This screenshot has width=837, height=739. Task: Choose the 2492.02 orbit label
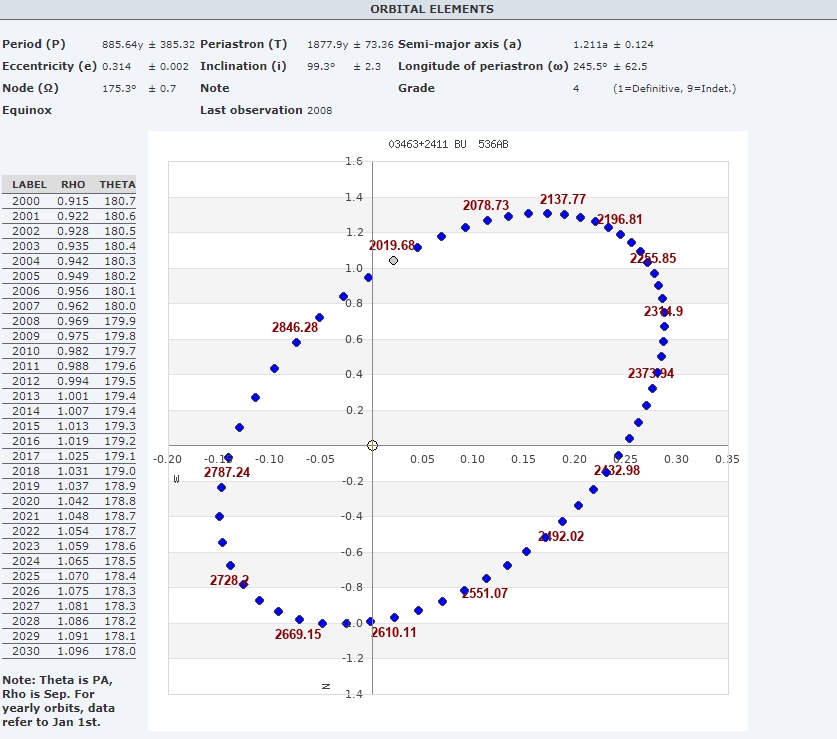pos(561,536)
